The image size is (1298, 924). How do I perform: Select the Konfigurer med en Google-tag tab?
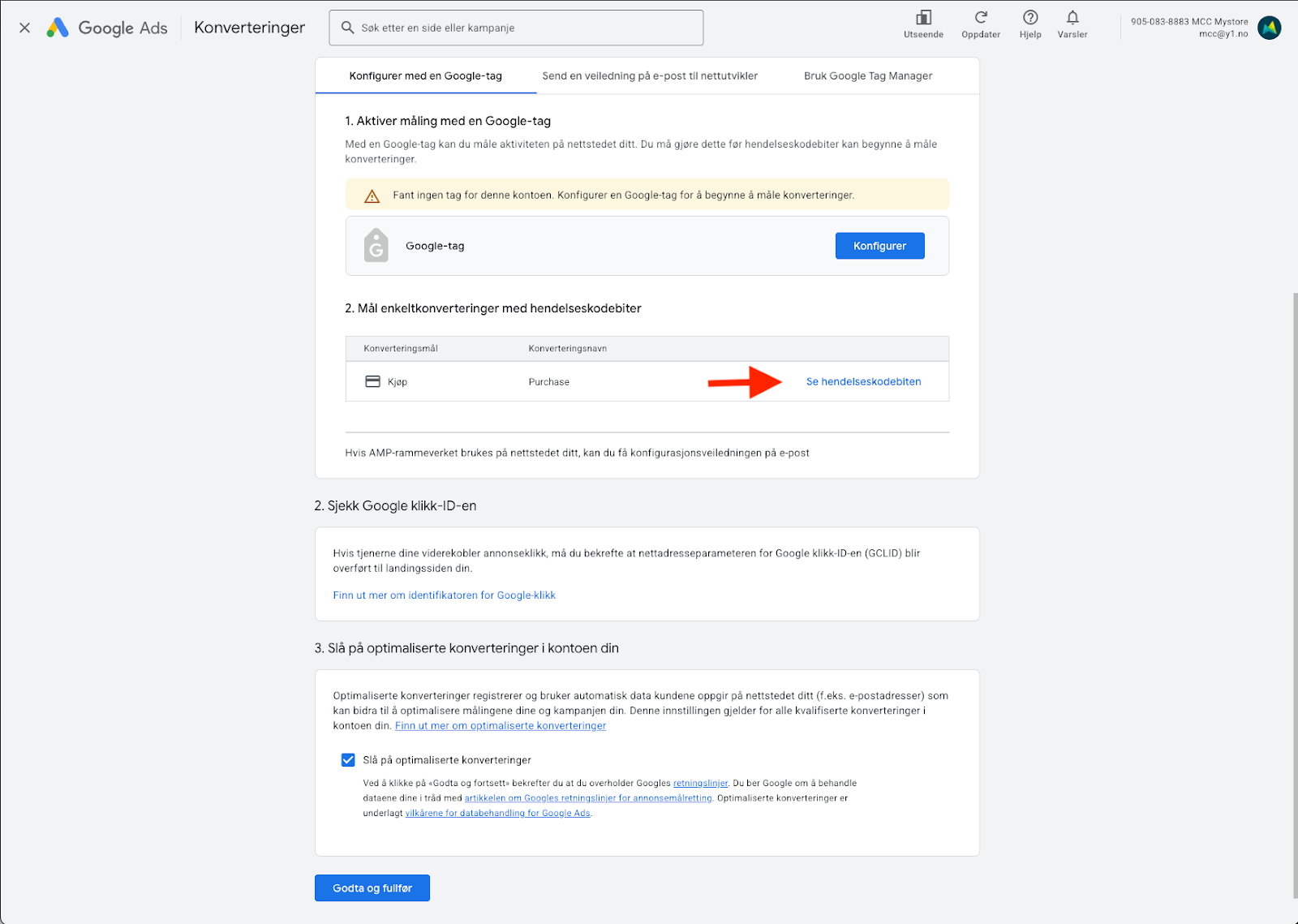pos(425,76)
